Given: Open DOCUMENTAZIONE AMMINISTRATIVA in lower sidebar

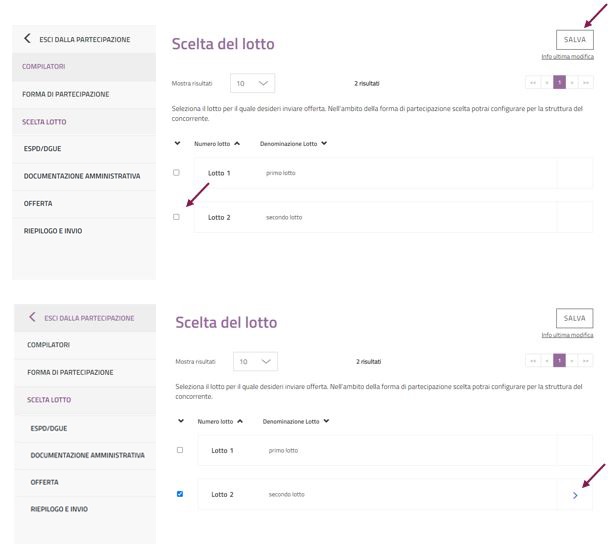Looking at the screenshot, I should [88, 455].
